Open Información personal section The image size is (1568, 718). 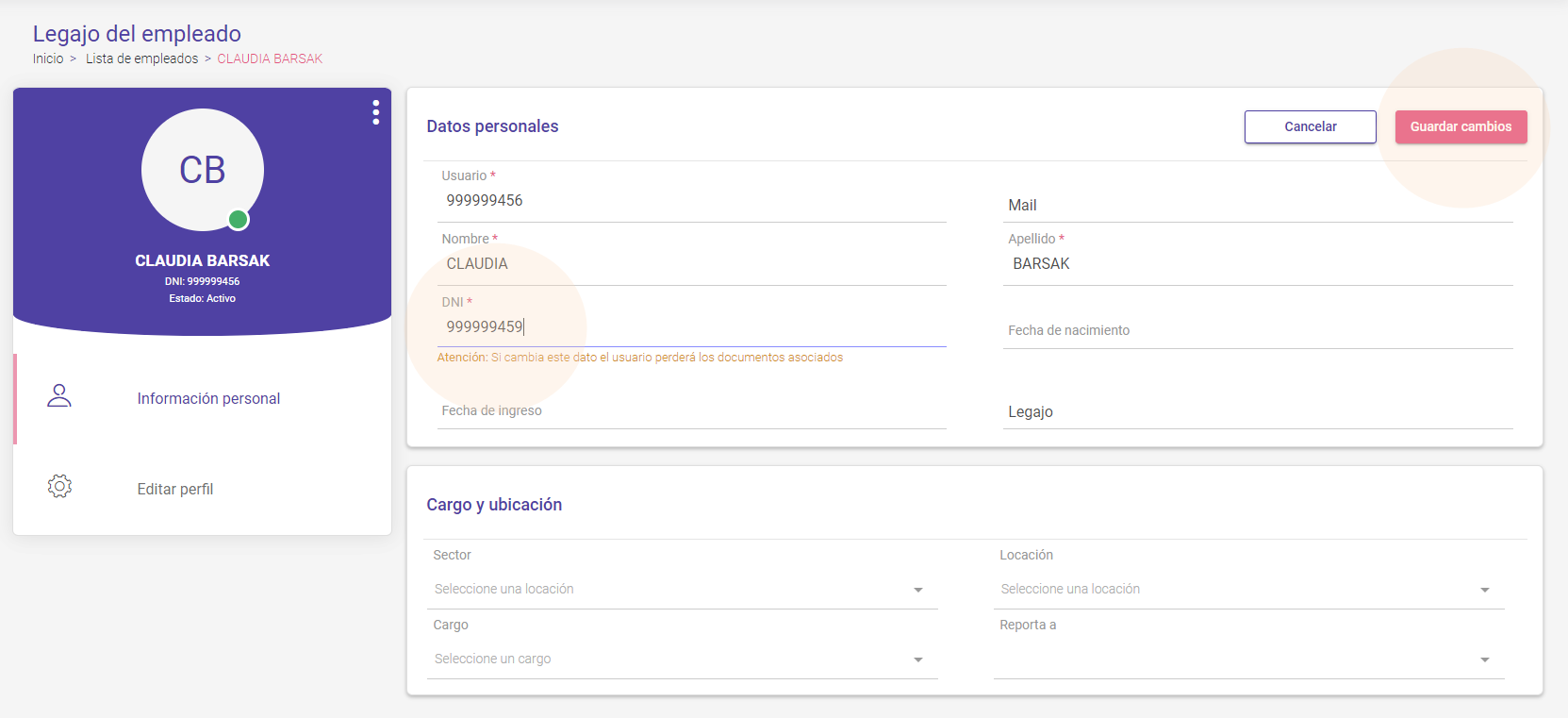pyautogui.click(x=204, y=399)
